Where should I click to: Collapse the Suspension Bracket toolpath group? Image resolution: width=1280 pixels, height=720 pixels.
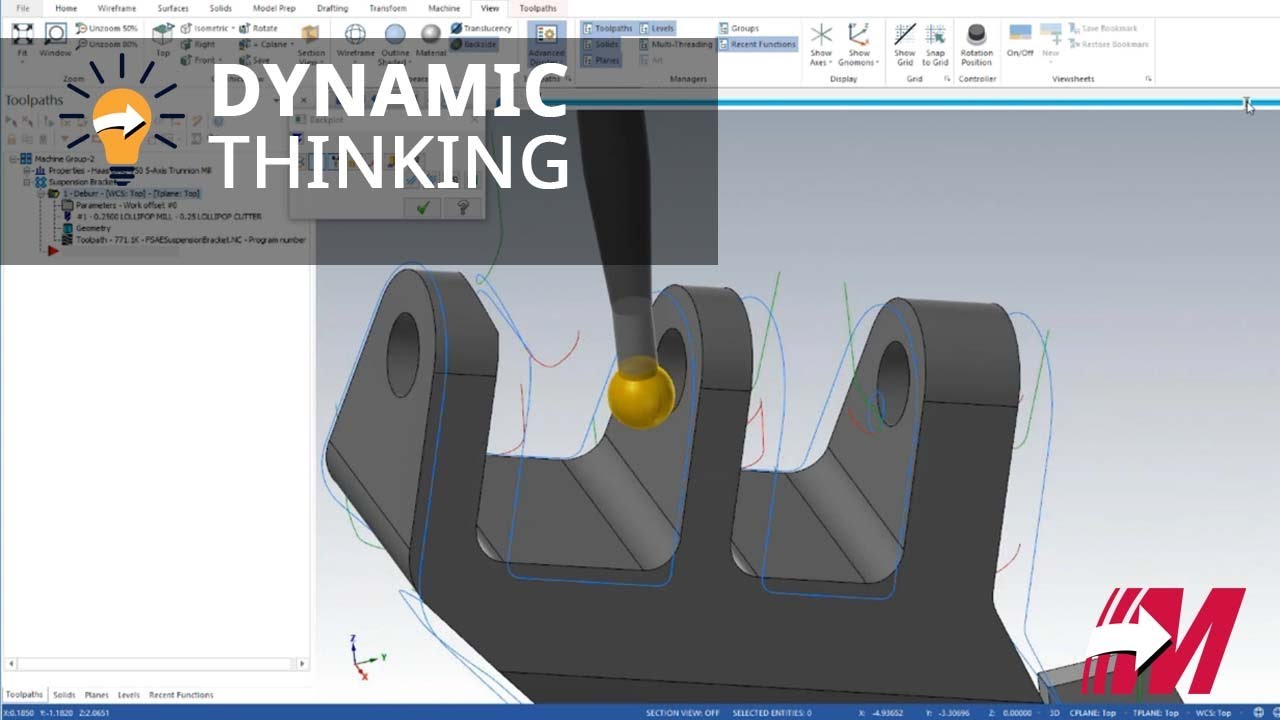click(27, 182)
